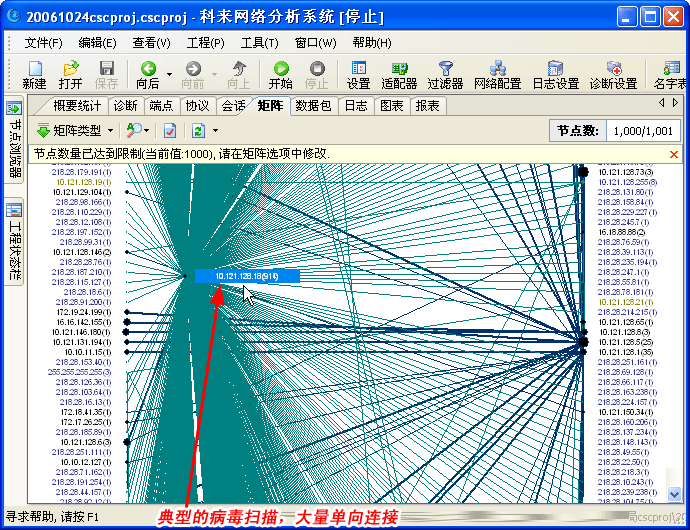Select the highlighted node 10.121.128.18
Viewport: 690px width, 530px height.
tap(246, 276)
